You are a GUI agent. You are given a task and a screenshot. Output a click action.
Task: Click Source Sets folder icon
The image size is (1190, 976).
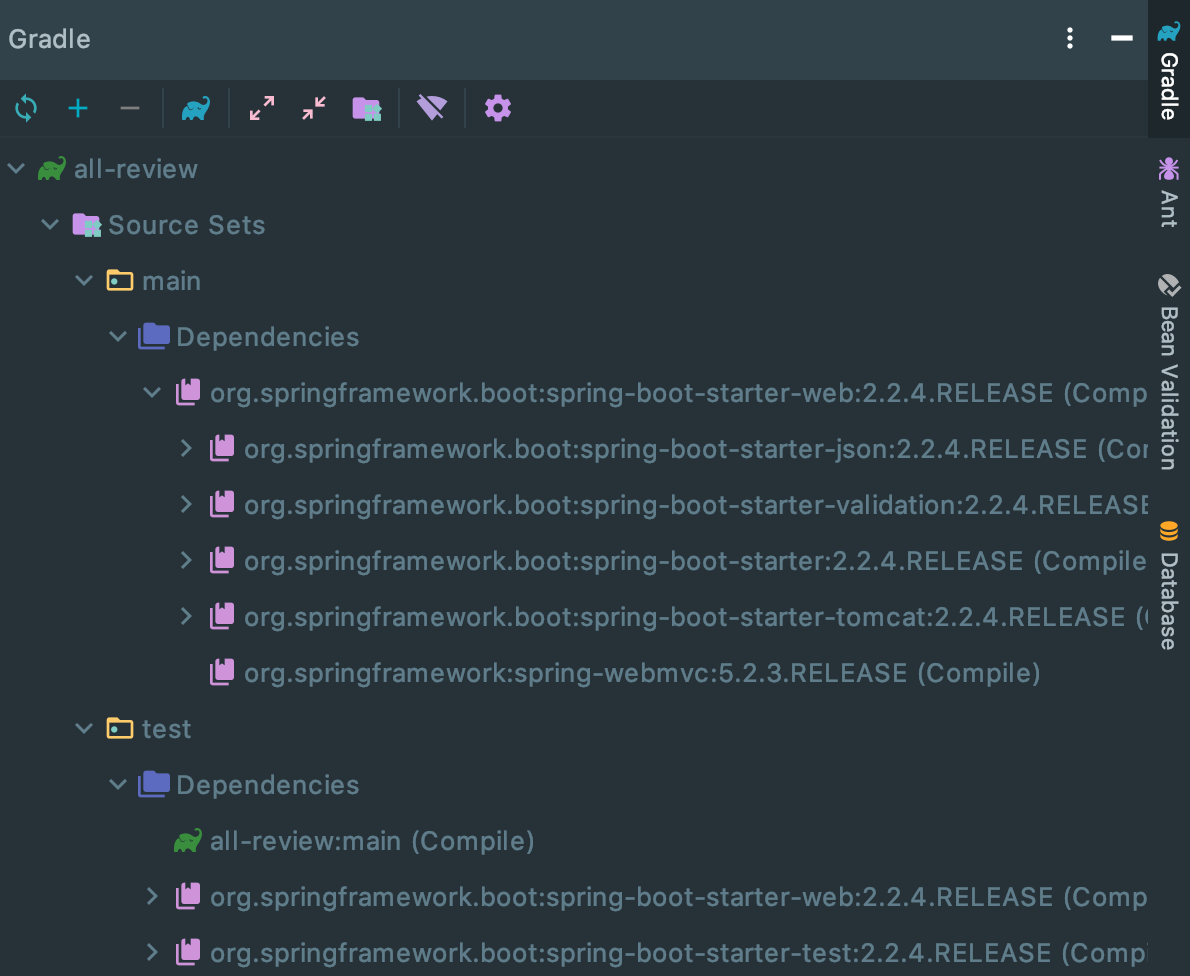pos(87,225)
